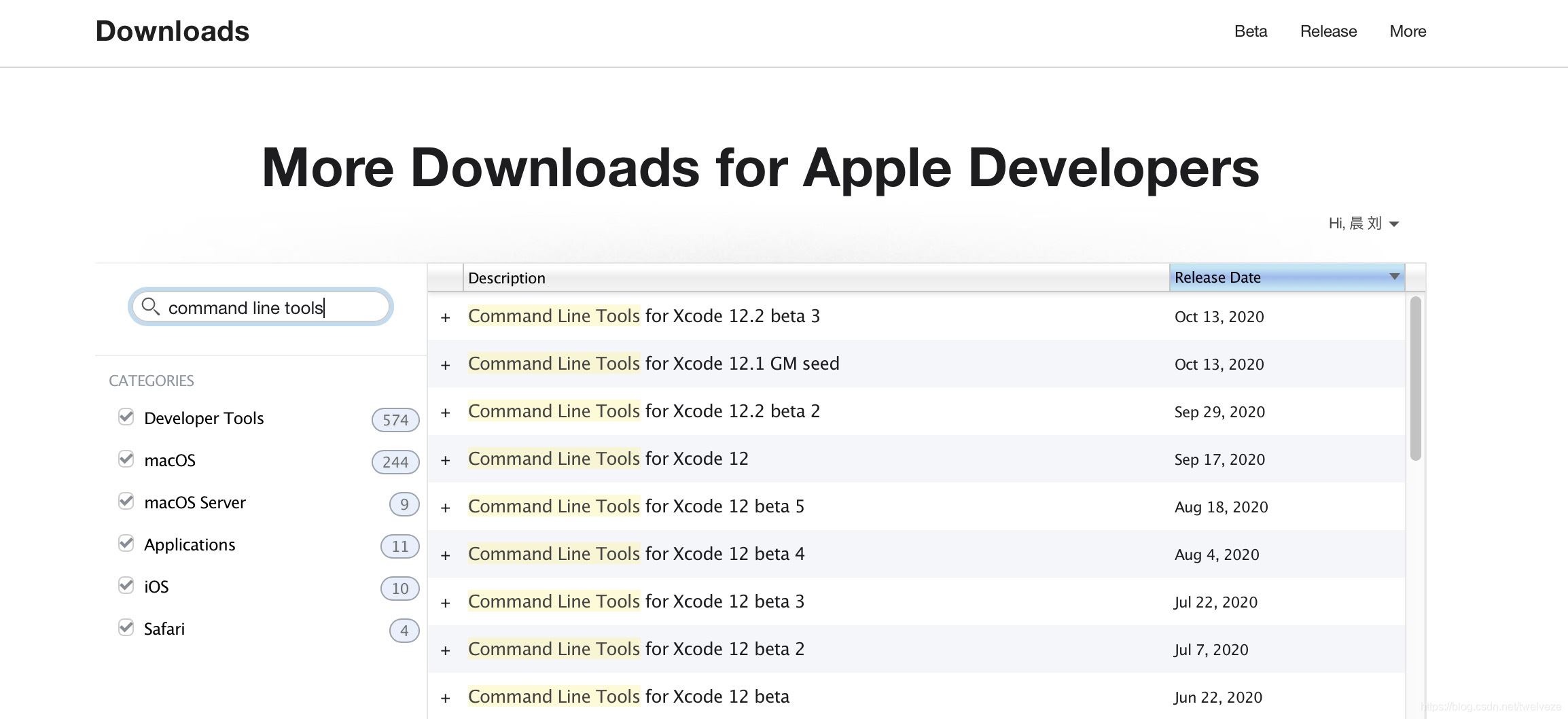Expand the Xcode 12.2 beta 2 row

(x=446, y=413)
